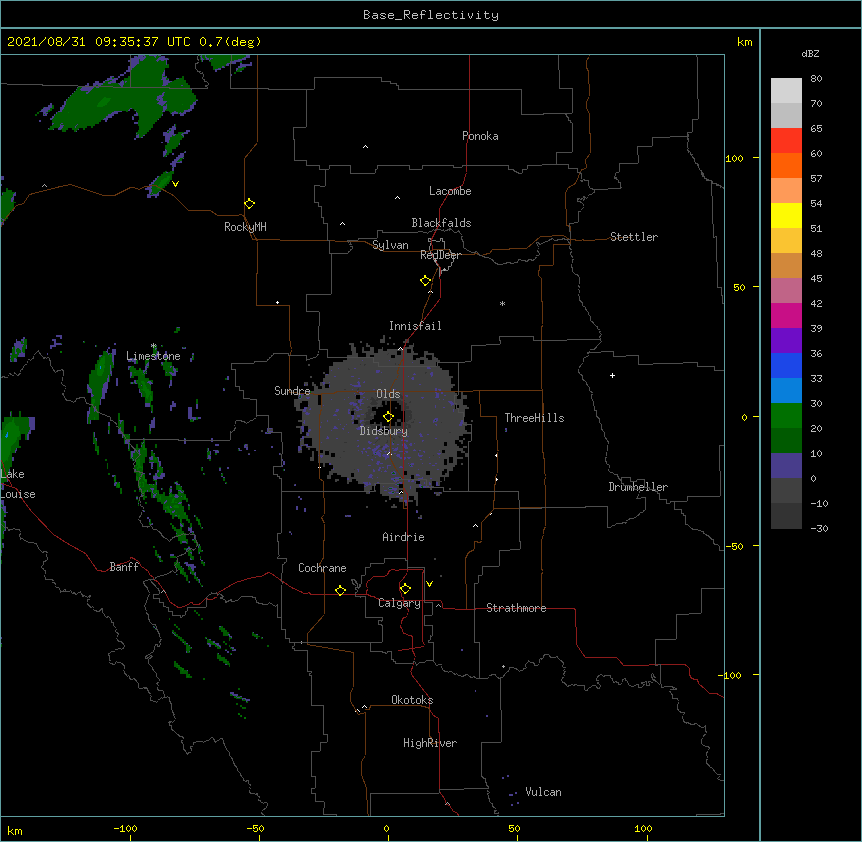Select the light orange 57 dBZ legend swatch
The image size is (862, 842).
point(786,191)
